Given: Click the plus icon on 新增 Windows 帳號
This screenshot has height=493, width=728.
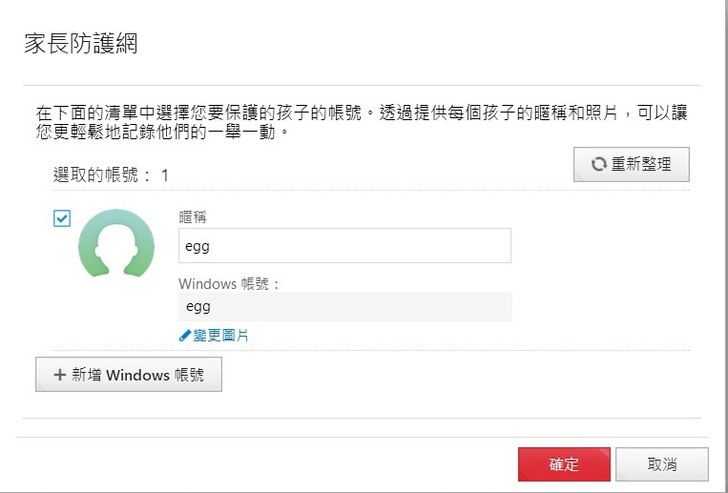Looking at the screenshot, I should click(x=59, y=376).
